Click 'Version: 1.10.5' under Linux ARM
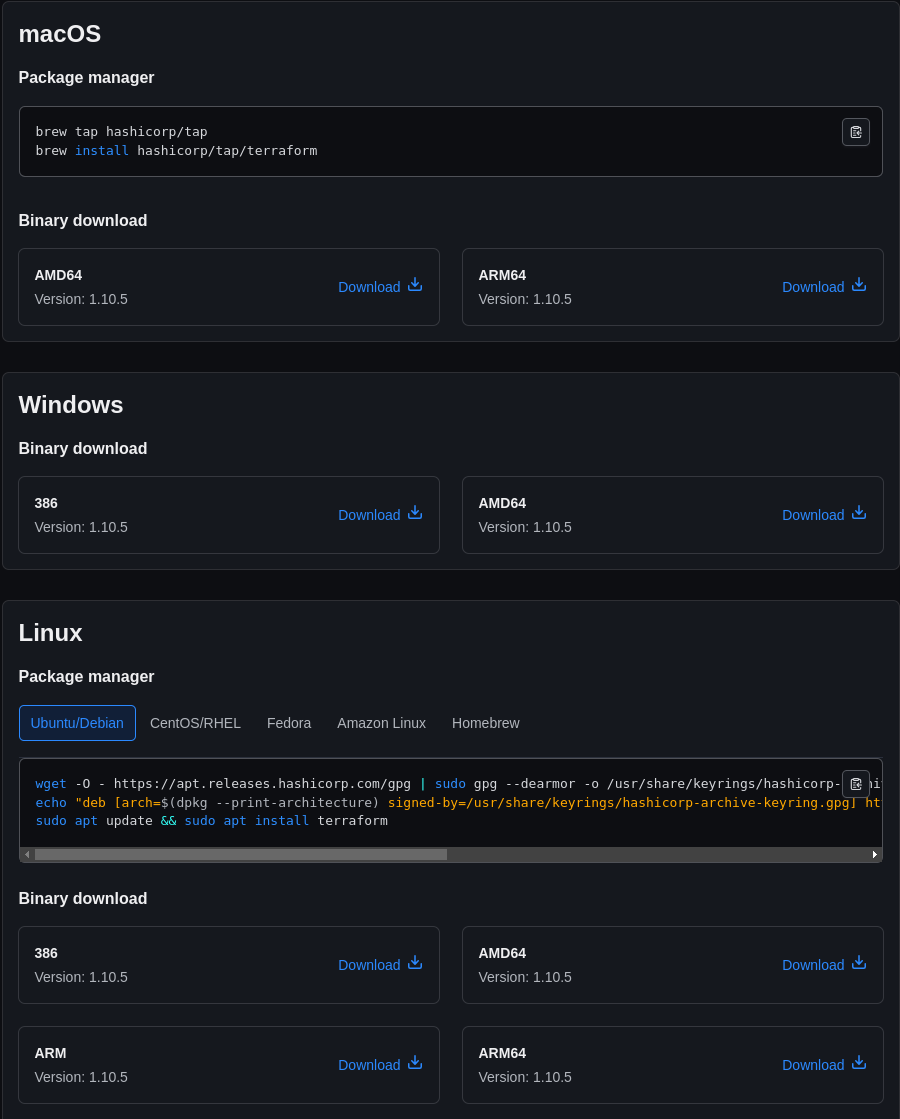 click(x=81, y=1077)
